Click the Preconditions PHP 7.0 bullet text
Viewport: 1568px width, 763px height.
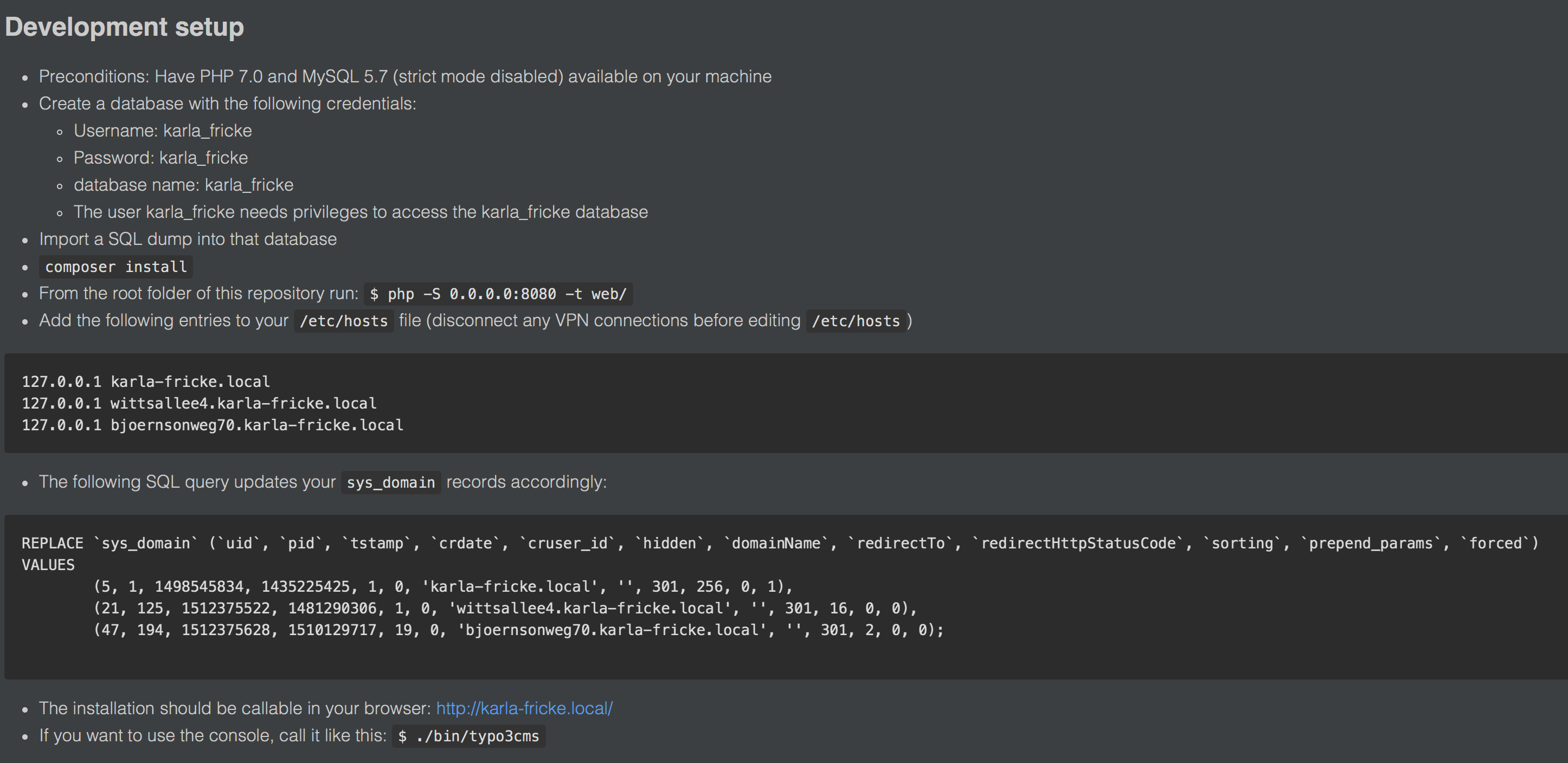tap(405, 76)
